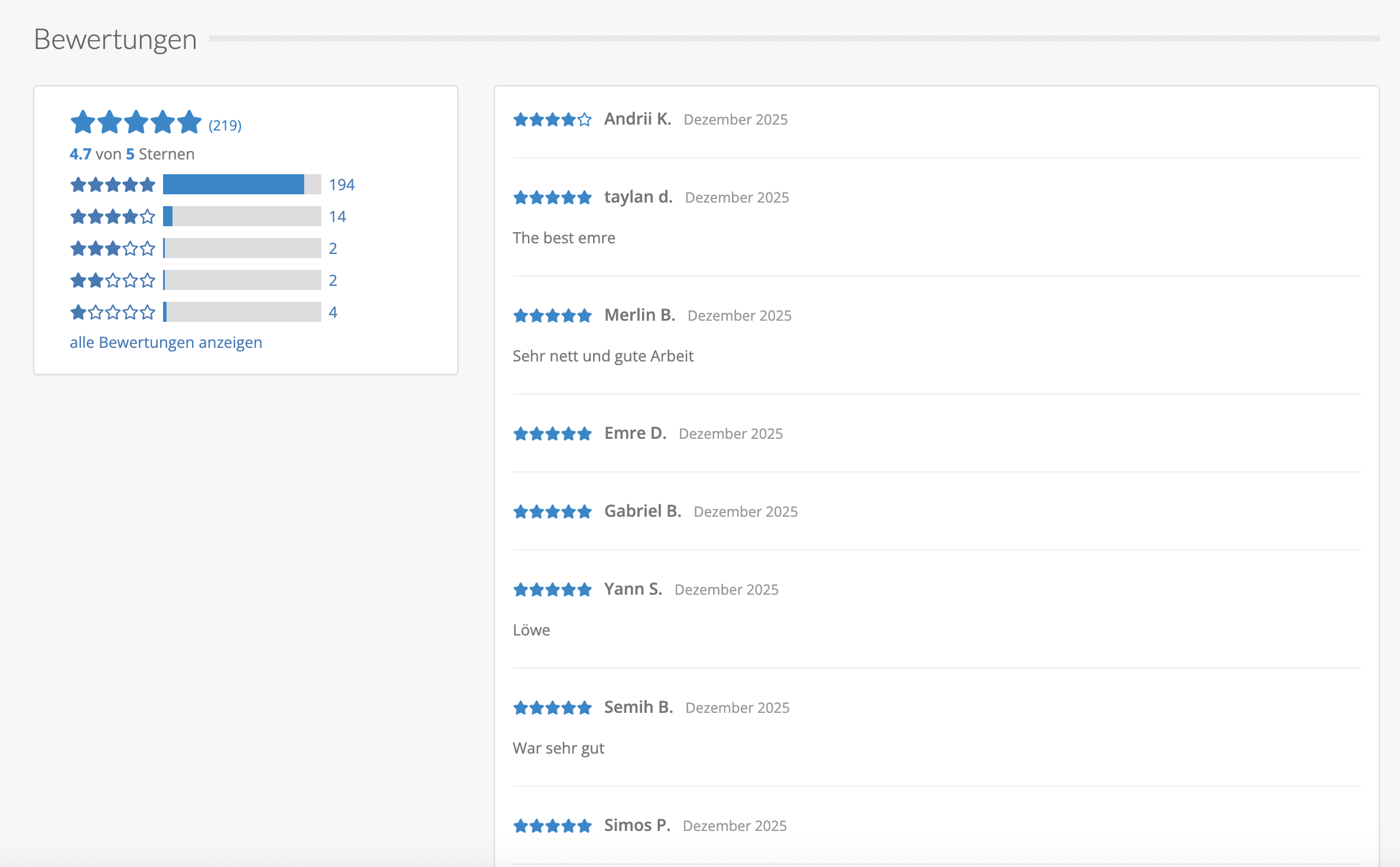Click the three-star row stars in breakdown
Image resolution: width=1400 pixels, height=867 pixels.
[112, 249]
